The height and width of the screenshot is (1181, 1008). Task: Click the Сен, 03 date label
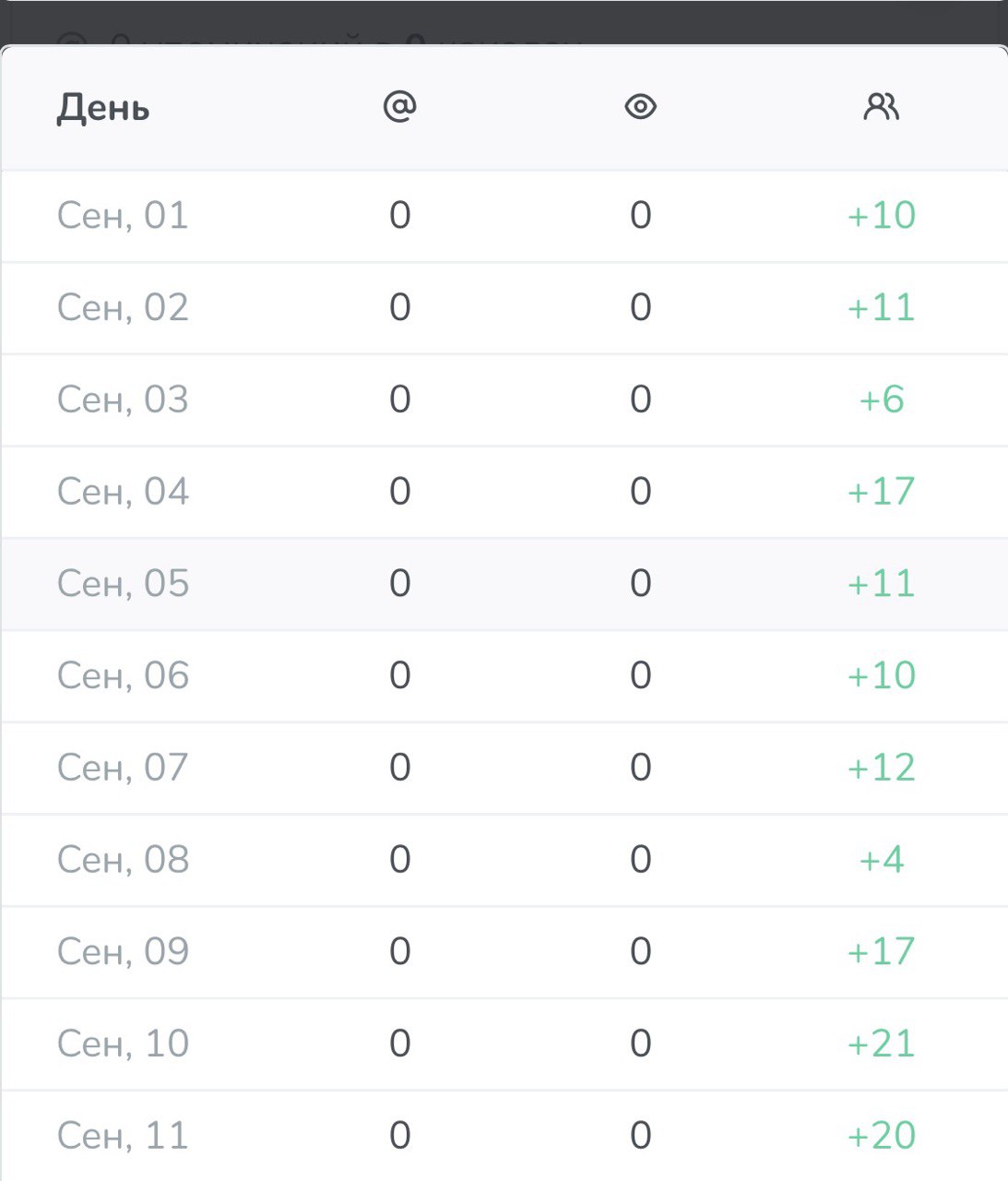click(123, 400)
